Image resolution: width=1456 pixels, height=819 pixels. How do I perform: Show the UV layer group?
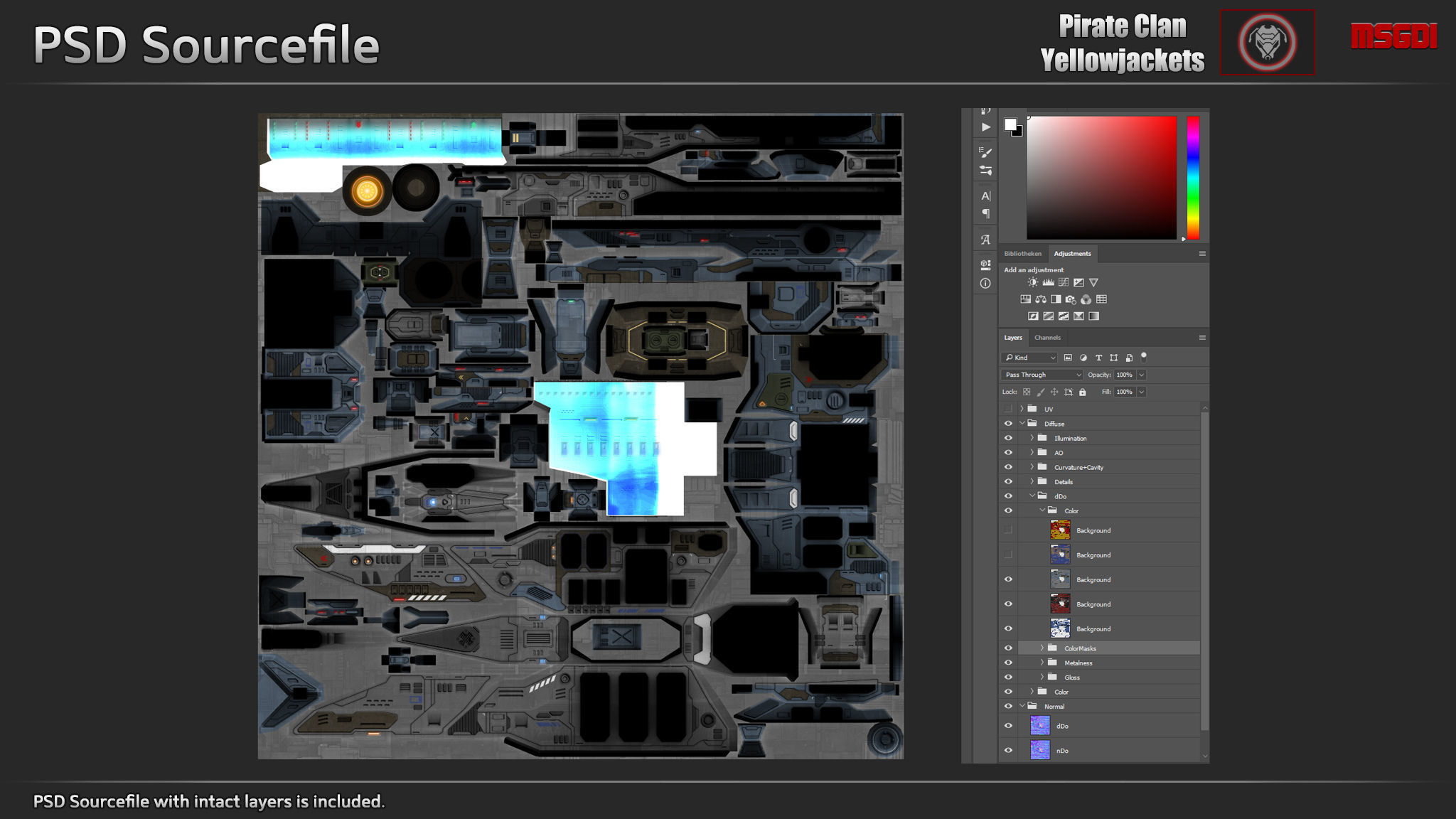pos(1008,409)
